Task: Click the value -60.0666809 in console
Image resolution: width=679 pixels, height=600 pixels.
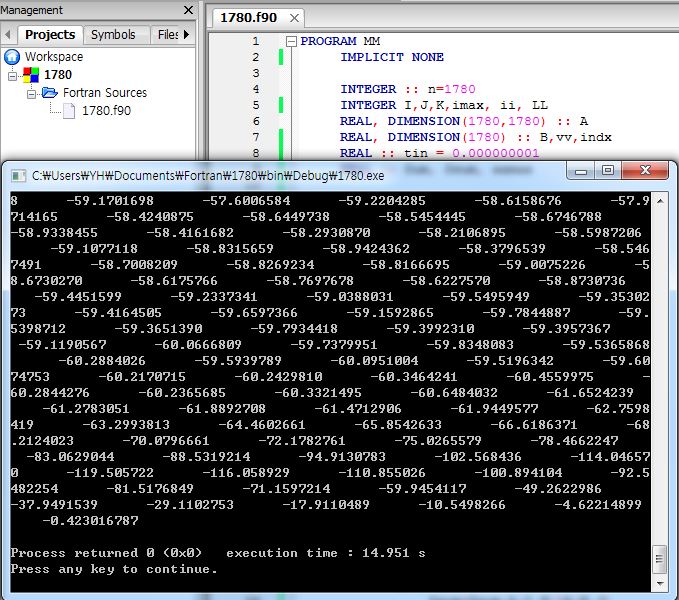Action: coord(198,345)
